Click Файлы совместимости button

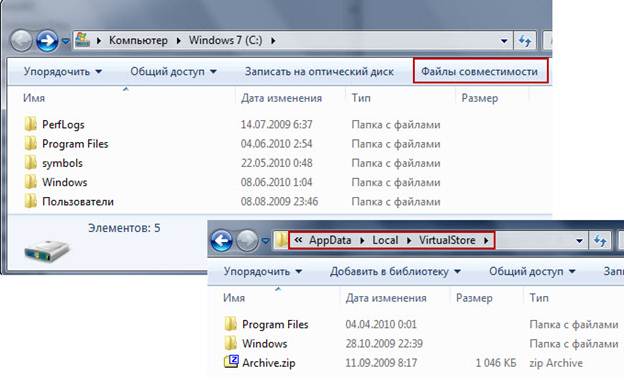point(480,72)
